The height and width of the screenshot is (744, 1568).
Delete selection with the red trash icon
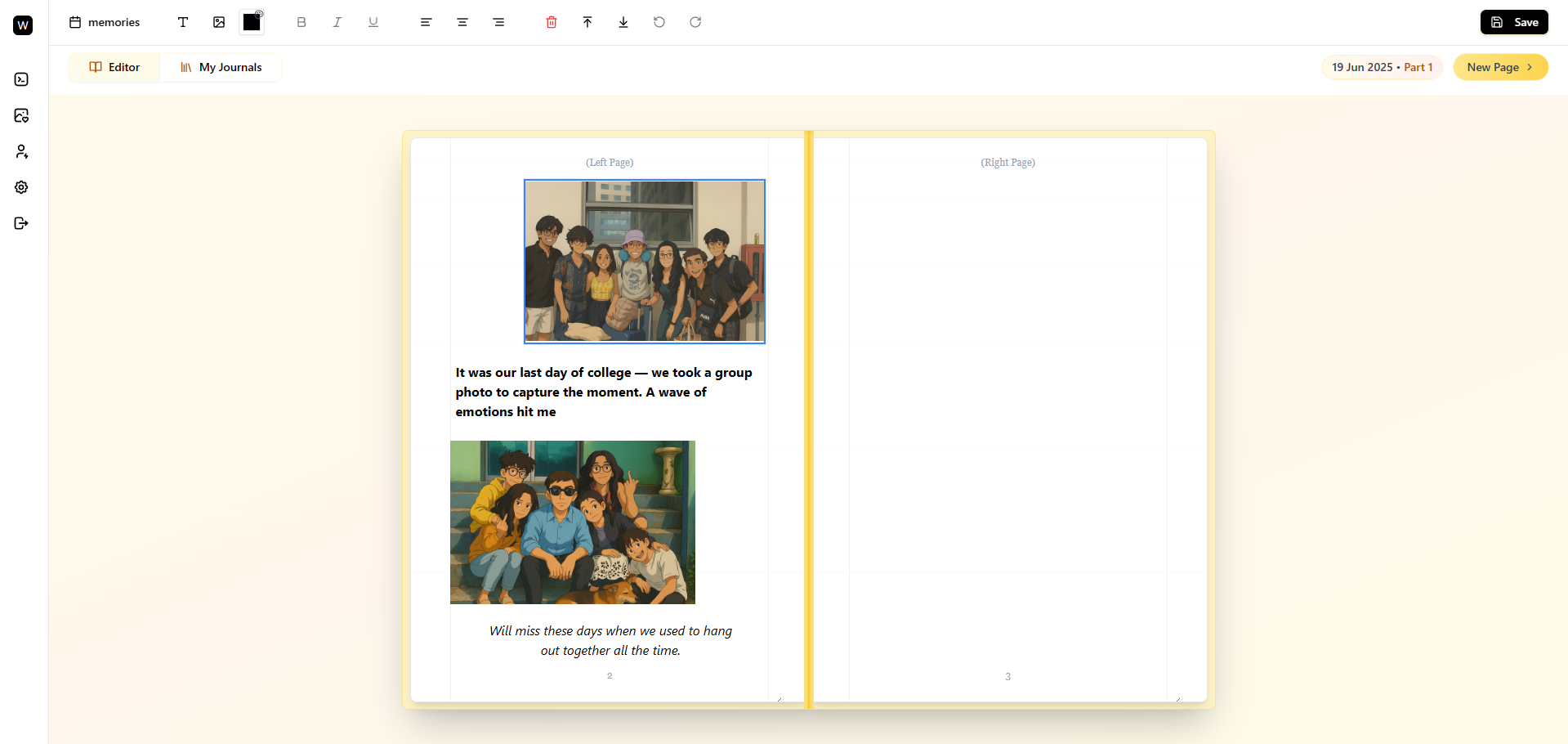tap(552, 22)
